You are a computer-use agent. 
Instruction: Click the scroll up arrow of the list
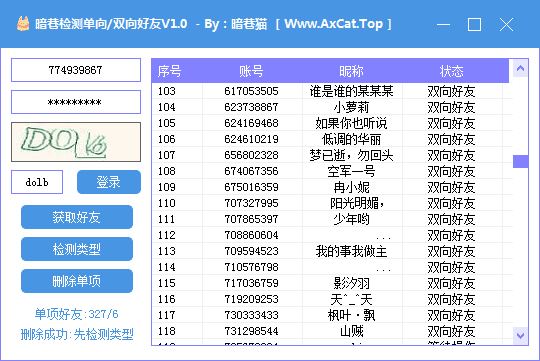tap(520, 68)
